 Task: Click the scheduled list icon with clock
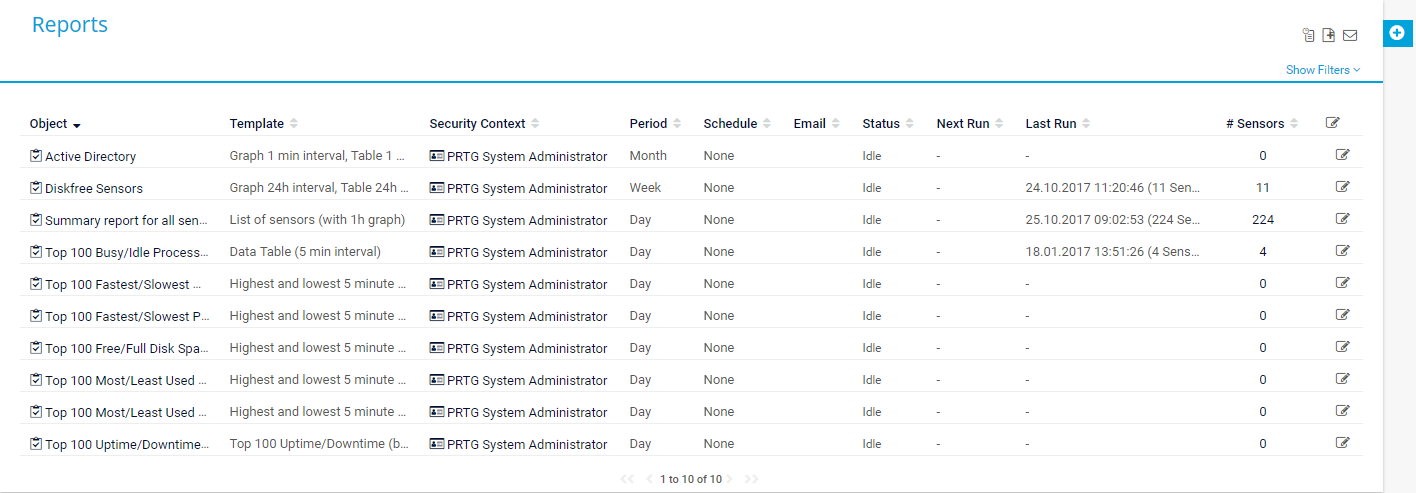click(x=1308, y=36)
